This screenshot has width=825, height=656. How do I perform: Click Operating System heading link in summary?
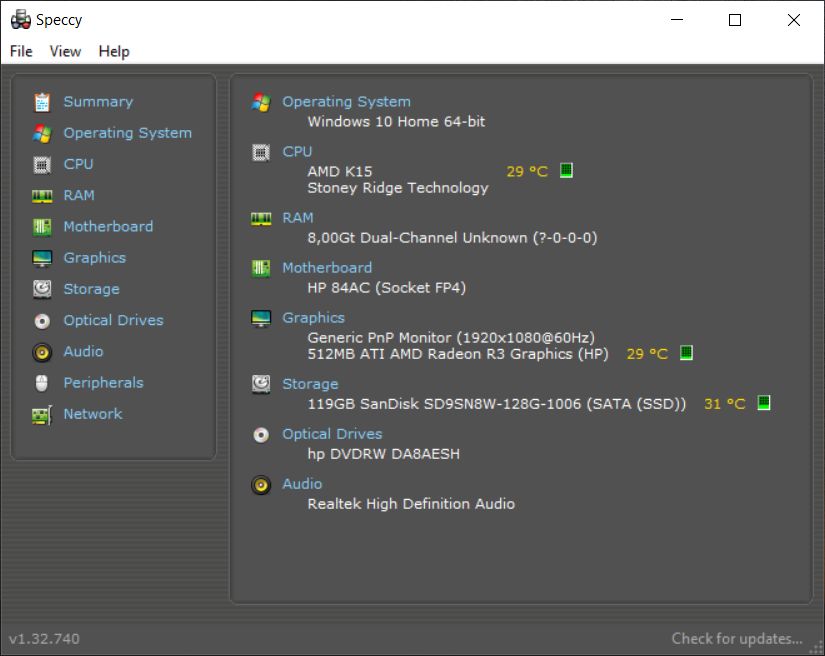[346, 102]
